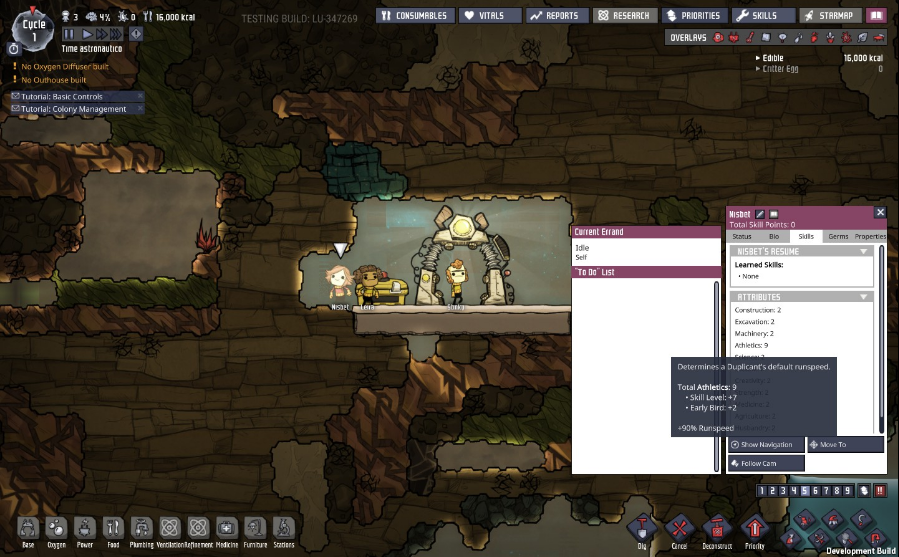Screen dimensions: 899x557
Task: Click the Show Navigation button
Action: [x=766, y=445]
